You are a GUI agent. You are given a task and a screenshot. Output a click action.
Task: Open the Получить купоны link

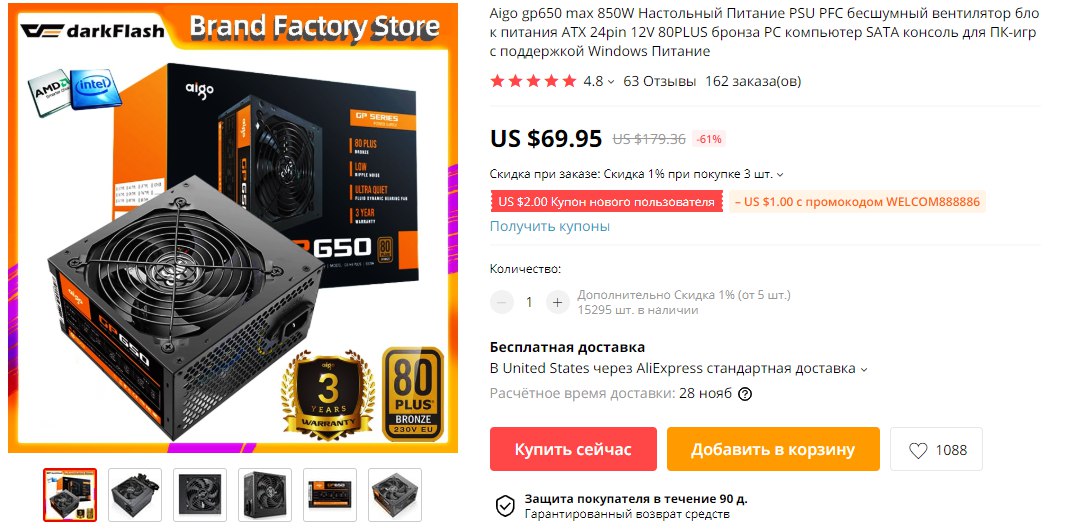549,226
